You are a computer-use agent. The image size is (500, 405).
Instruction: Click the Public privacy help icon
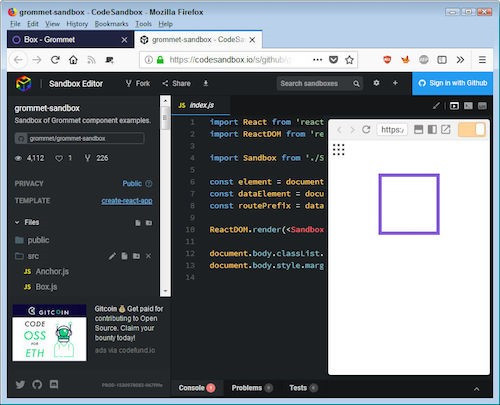pyautogui.click(x=149, y=183)
